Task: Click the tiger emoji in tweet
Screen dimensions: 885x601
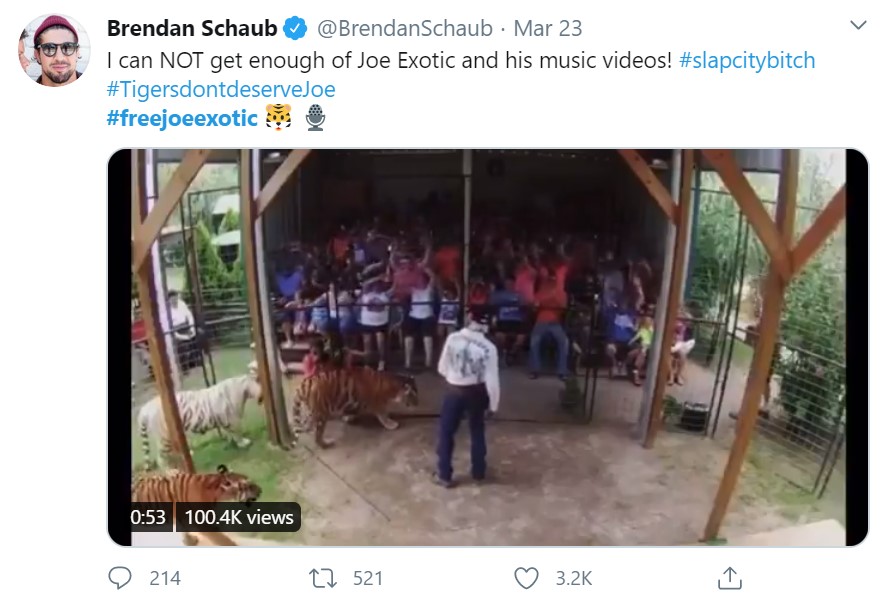Action: click(278, 119)
